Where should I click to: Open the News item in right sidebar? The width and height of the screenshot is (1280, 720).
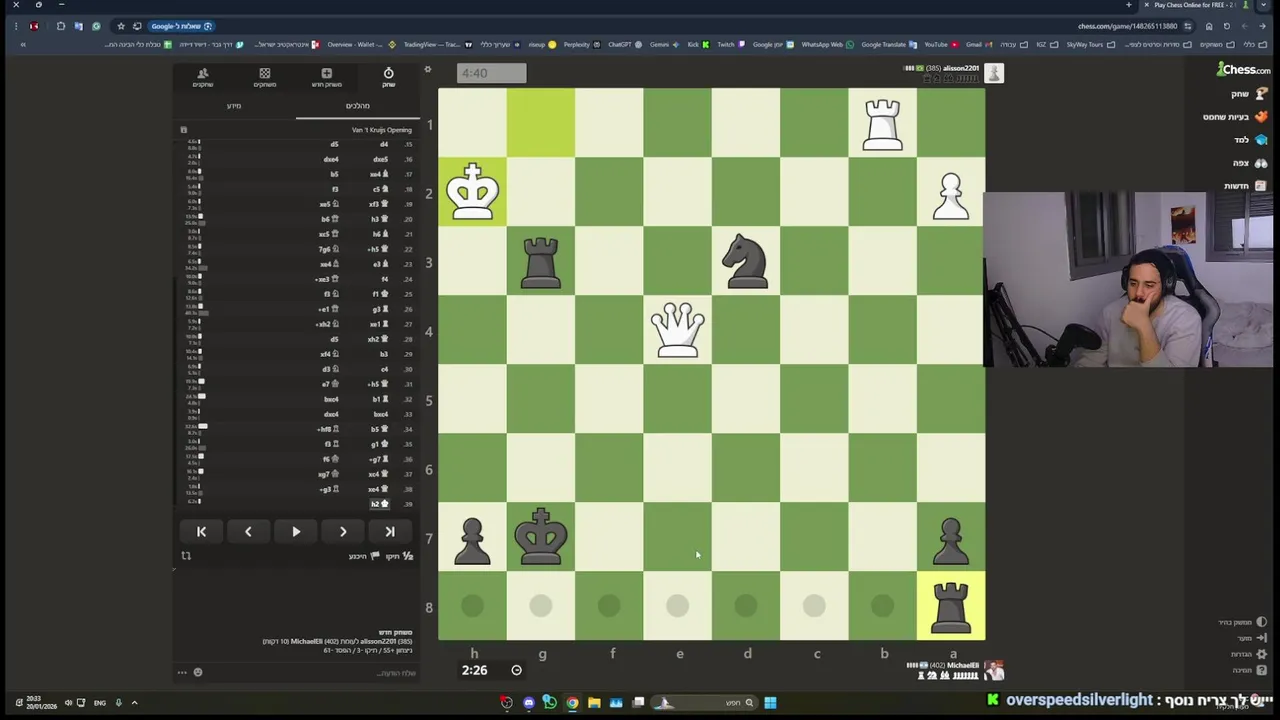pyautogui.click(x=1245, y=186)
